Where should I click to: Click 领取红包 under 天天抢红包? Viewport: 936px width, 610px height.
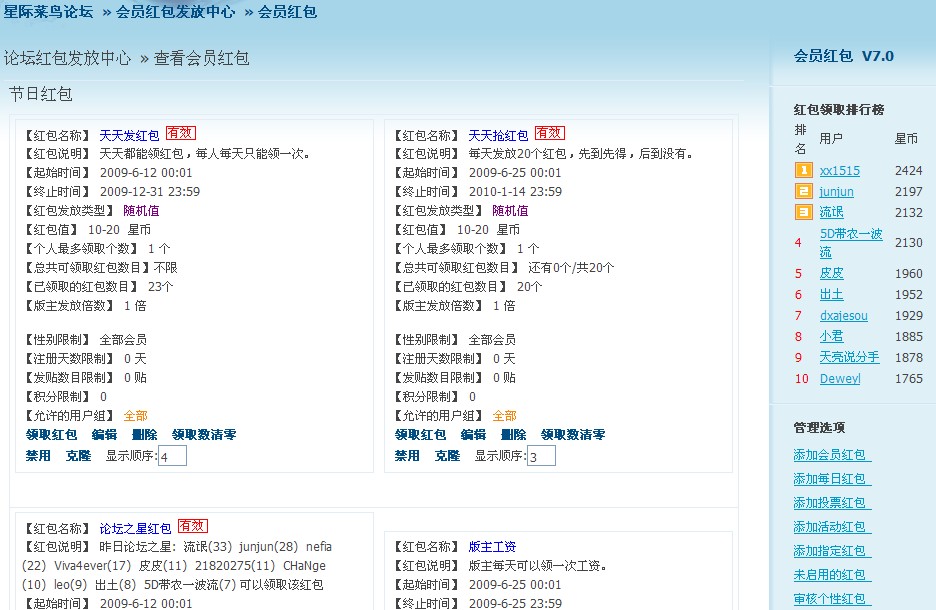[420, 435]
